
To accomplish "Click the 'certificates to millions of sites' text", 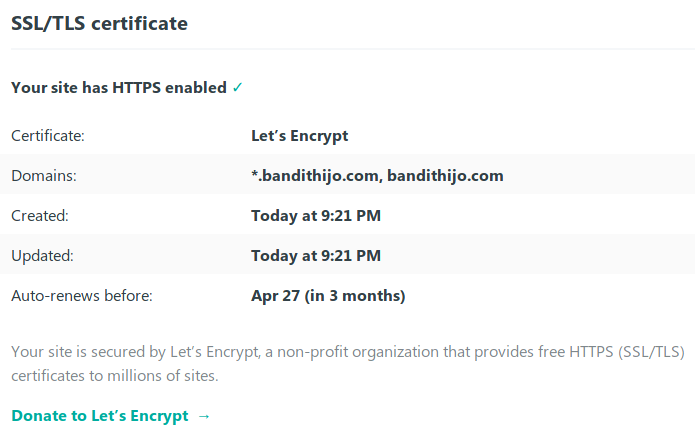I will 114,376.
